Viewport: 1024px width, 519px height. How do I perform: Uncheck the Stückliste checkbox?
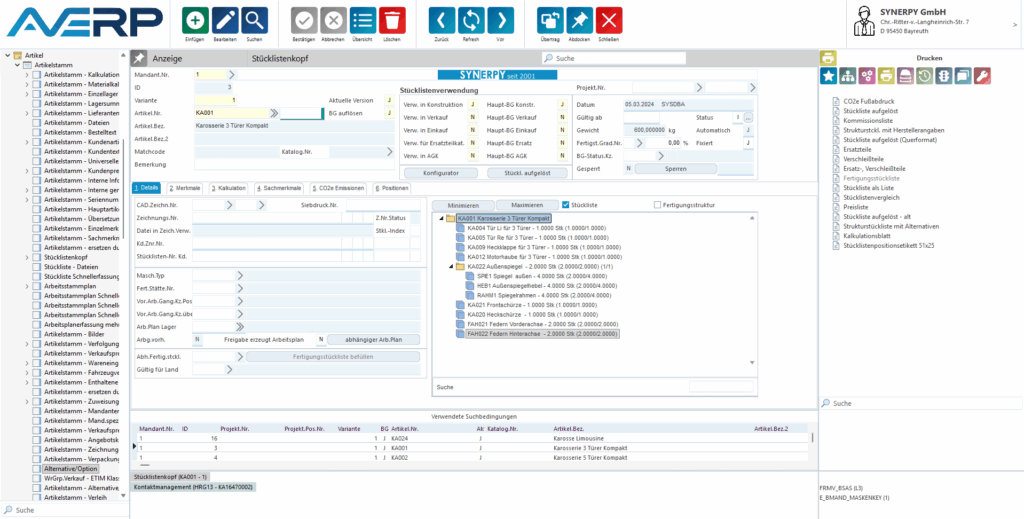click(x=565, y=205)
